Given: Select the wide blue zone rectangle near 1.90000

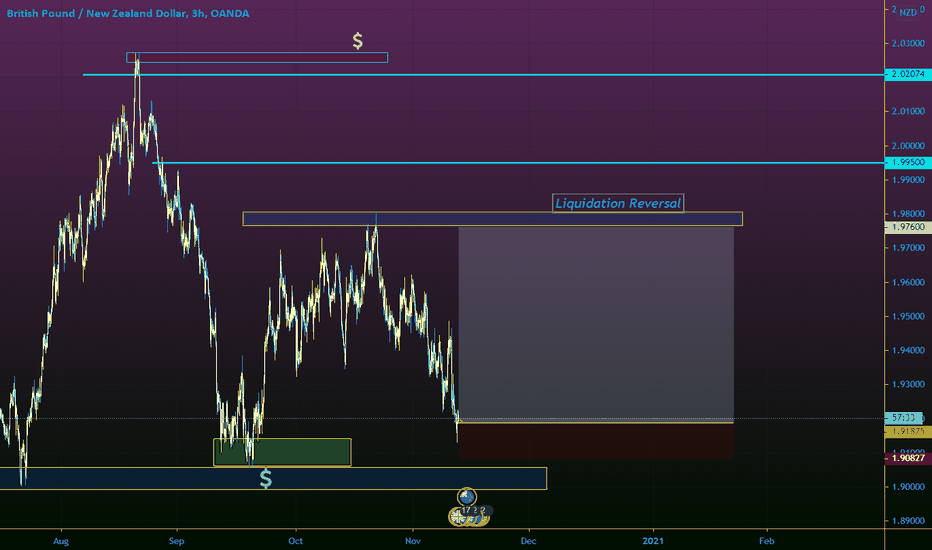Looking at the screenshot, I should pos(273,479).
